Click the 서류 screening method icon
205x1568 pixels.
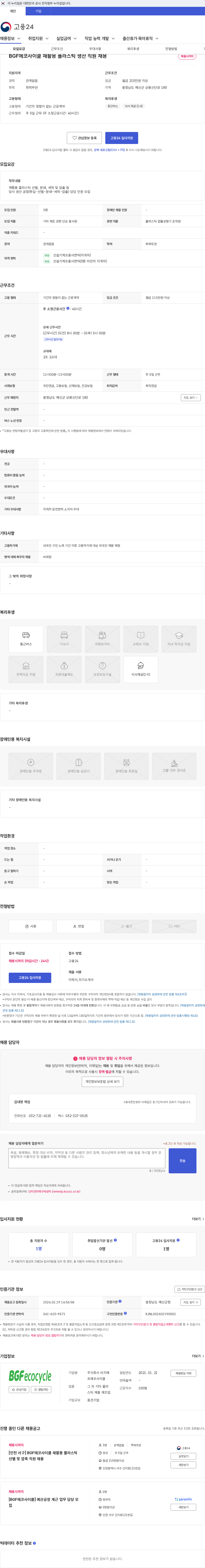click(30, 926)
